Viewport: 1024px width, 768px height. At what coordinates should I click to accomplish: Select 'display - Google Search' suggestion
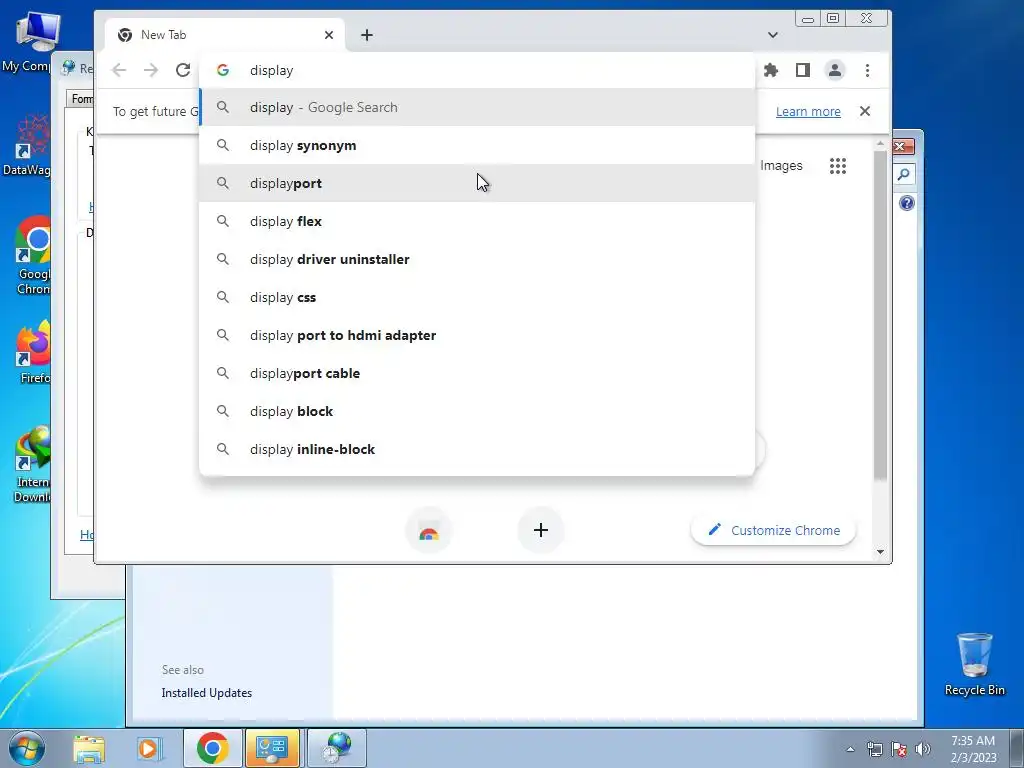(477, 107)
